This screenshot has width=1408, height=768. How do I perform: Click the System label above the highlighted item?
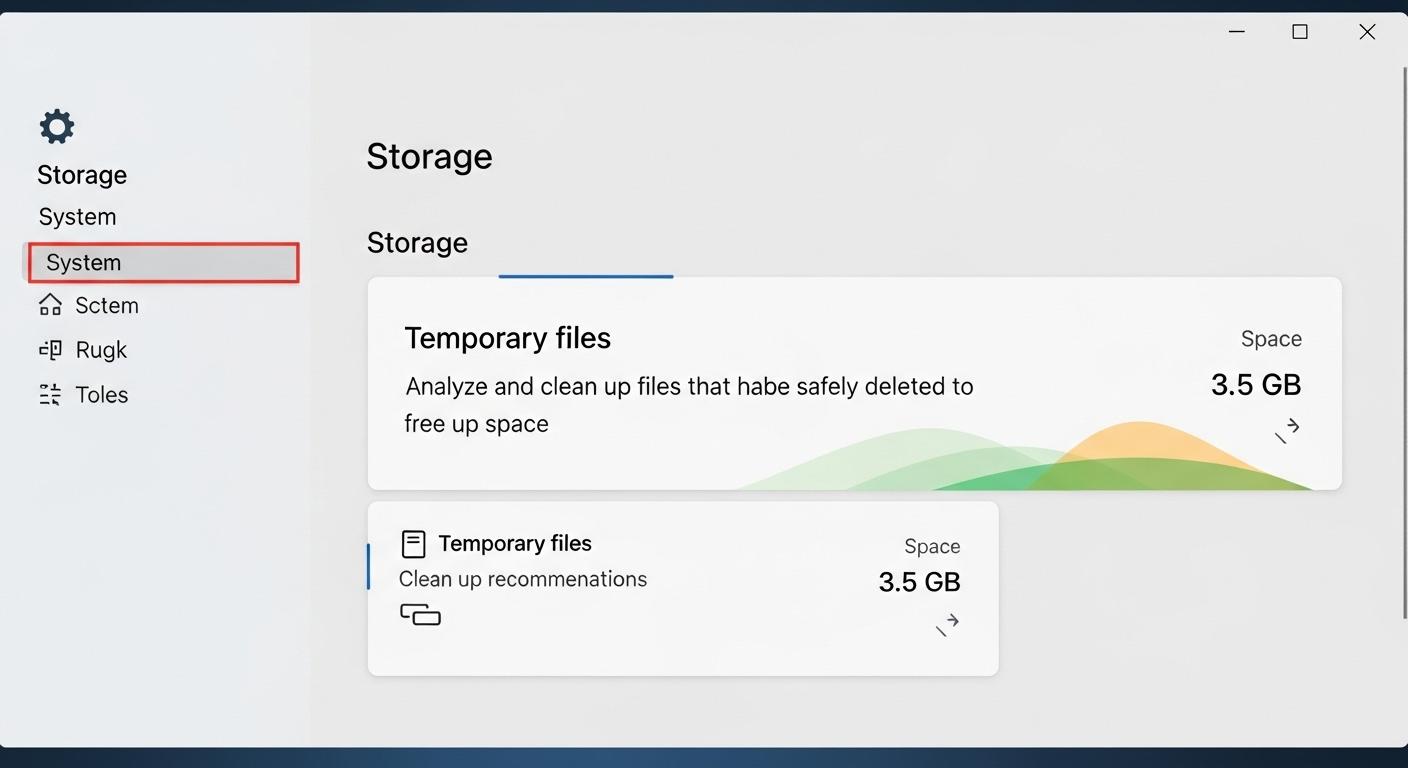click(77, 217)
